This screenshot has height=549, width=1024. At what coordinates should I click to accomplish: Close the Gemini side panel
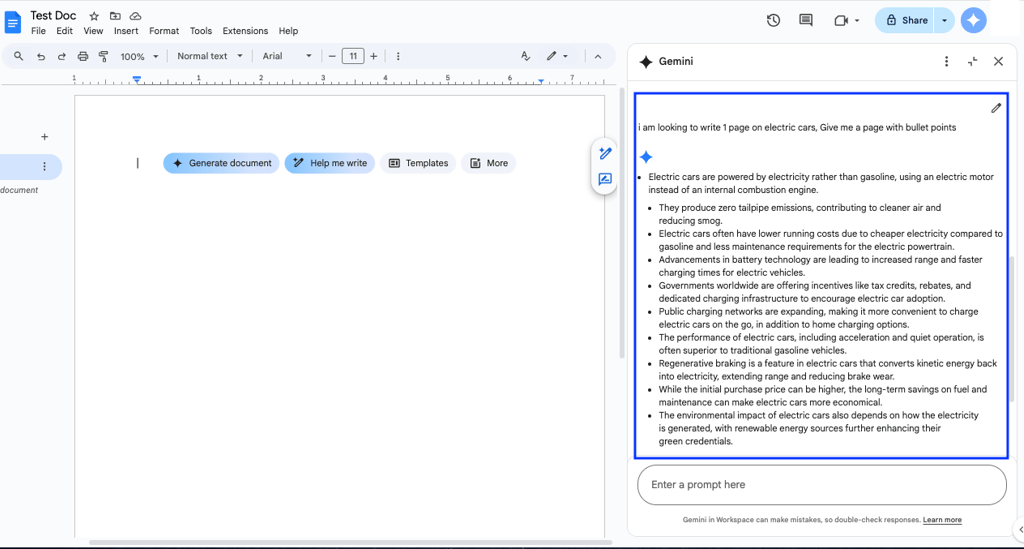(998, 61)
